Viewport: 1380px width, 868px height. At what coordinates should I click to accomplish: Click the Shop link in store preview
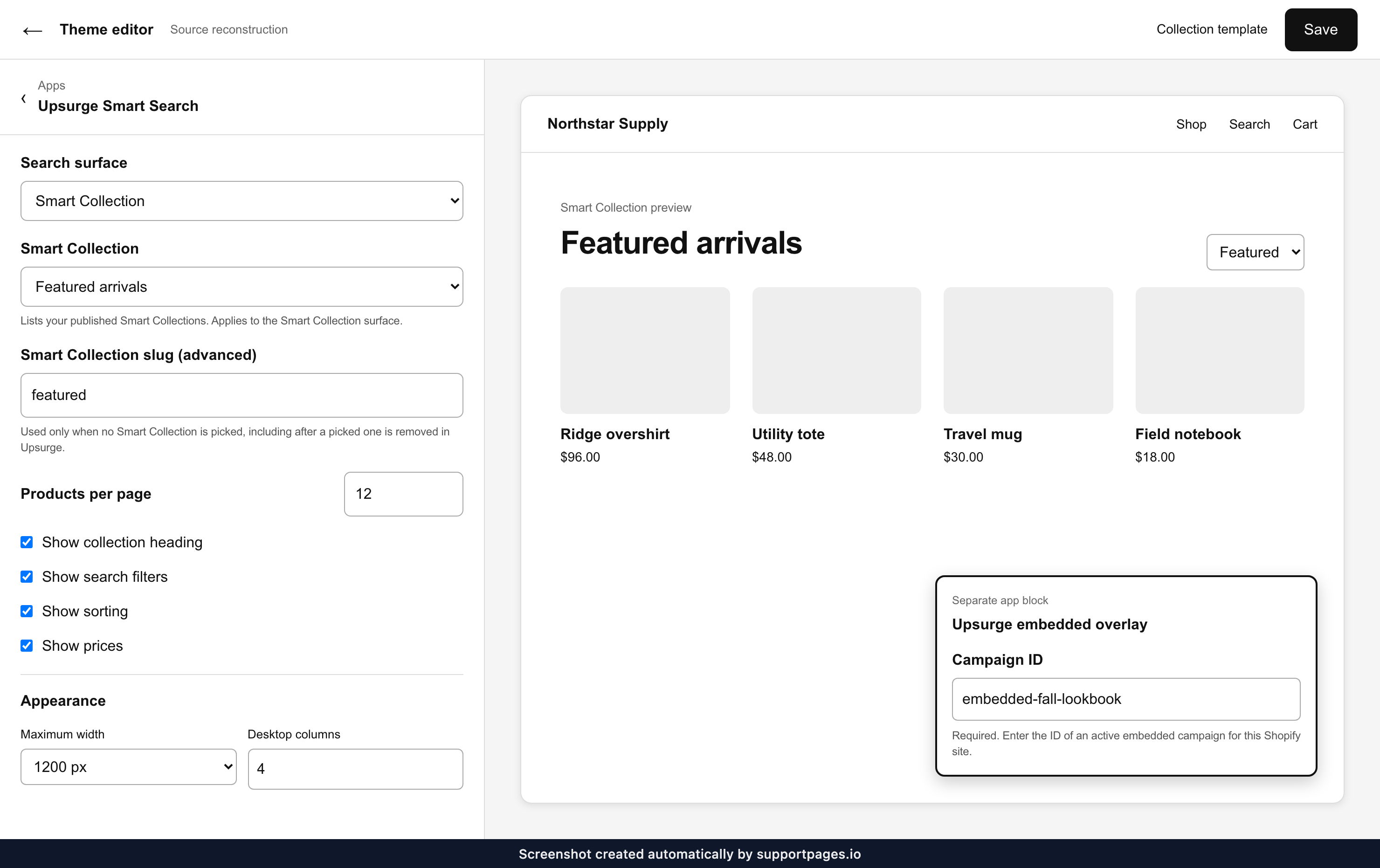pos(1191,124)
